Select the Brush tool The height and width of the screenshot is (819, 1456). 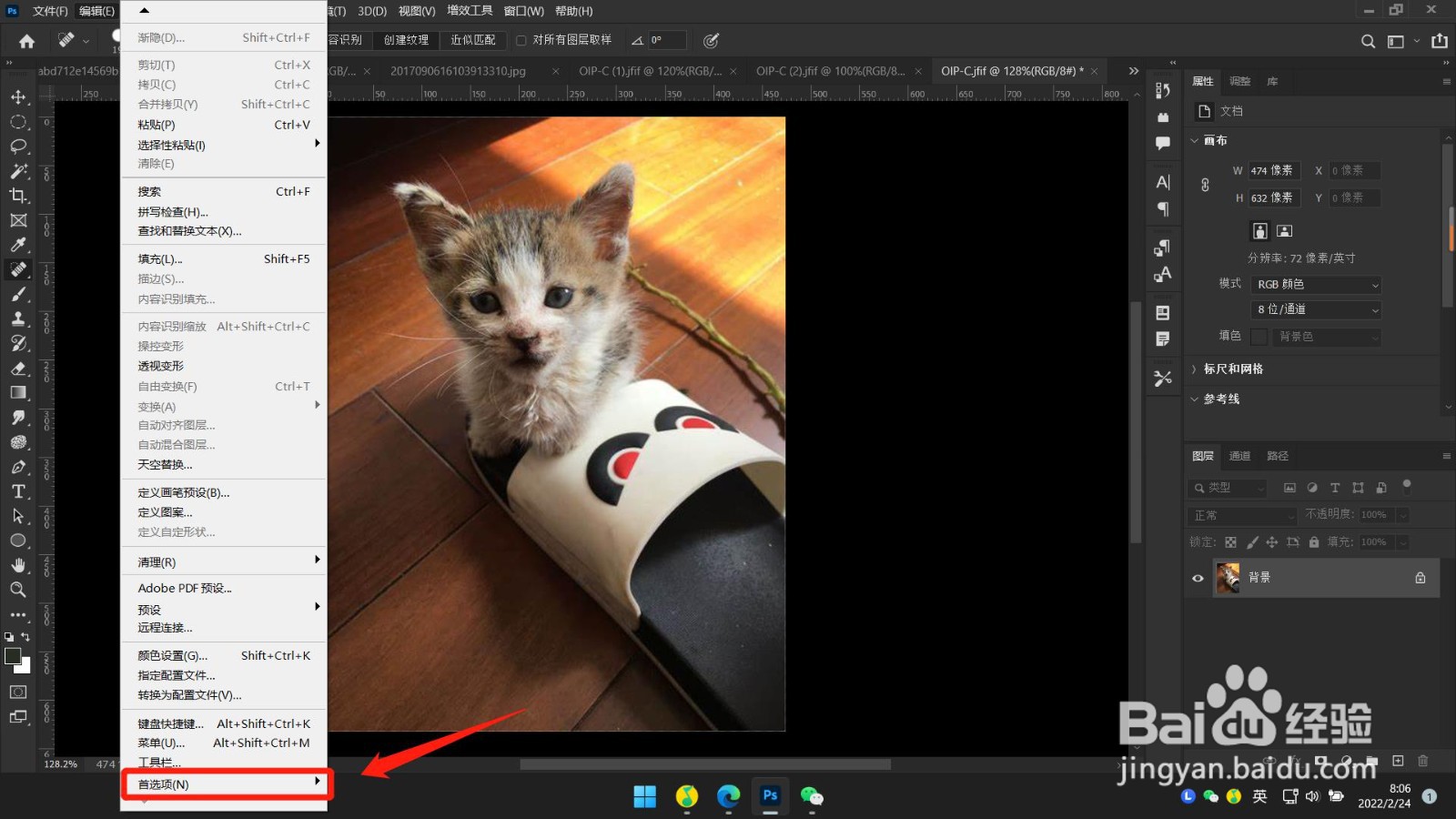click(18, 294)
